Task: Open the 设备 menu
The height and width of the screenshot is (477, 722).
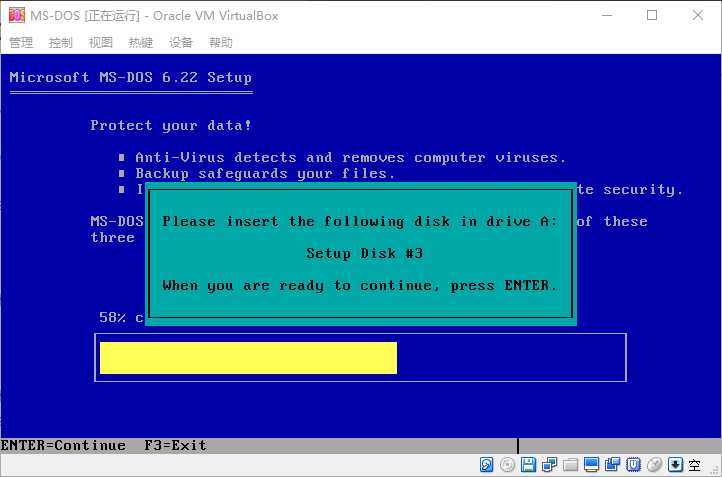Action: (x=180, y=42)
